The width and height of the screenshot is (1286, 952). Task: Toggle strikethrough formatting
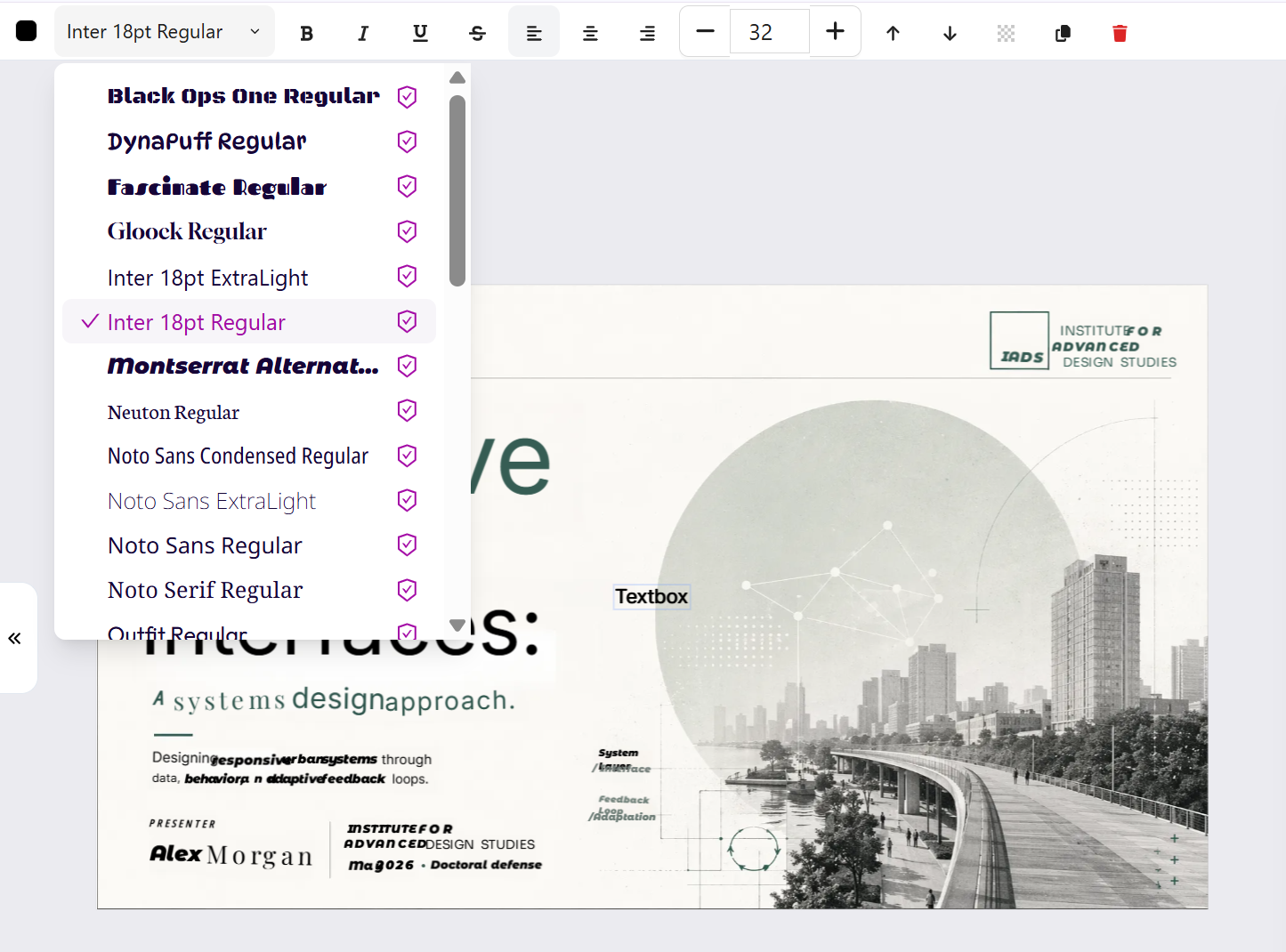477,33
